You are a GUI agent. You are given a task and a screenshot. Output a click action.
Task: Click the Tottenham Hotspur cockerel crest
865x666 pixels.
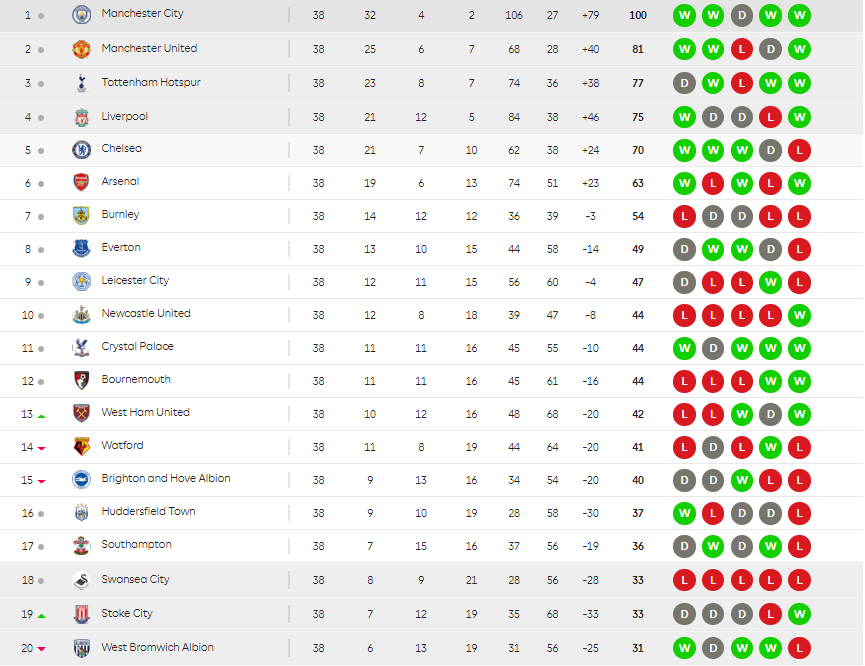[x=82, y=83]
